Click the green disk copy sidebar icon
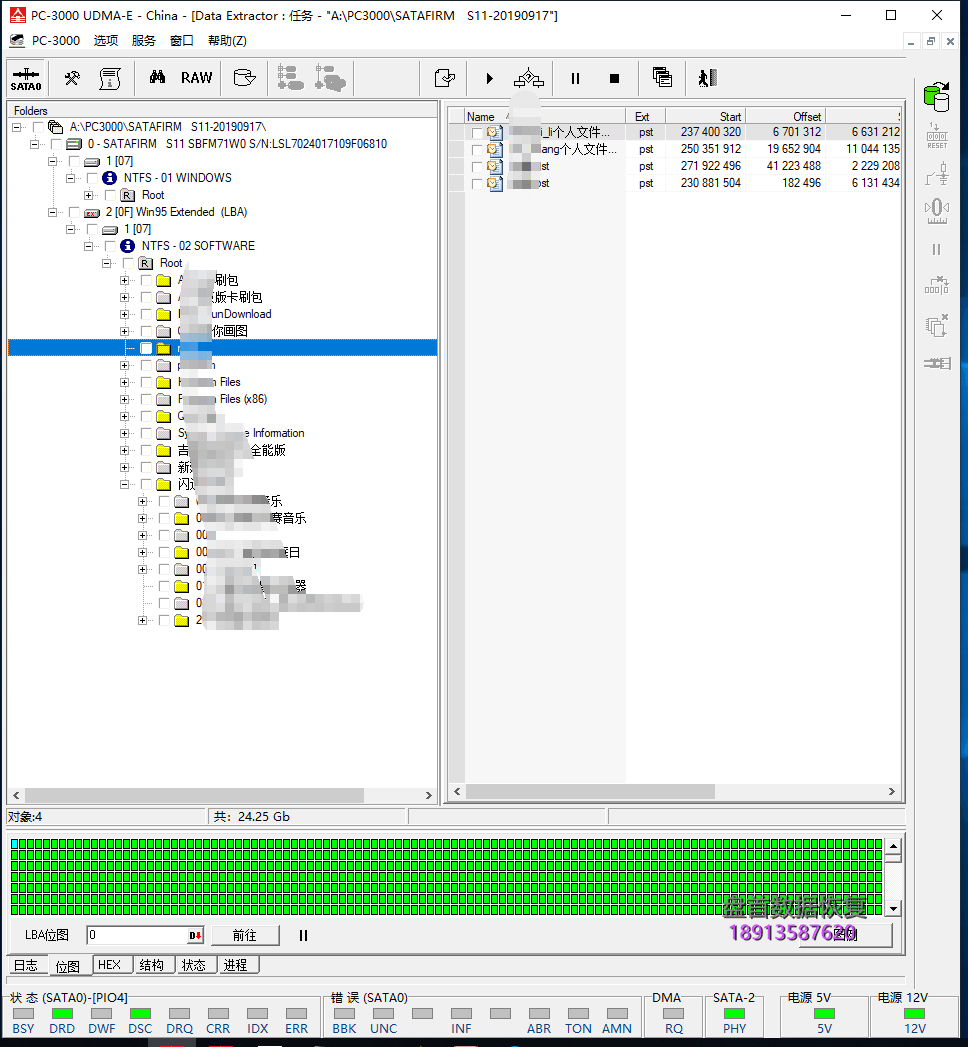Image resolution: width=968 pixels, height=1047 pixels. coord(937,97)
